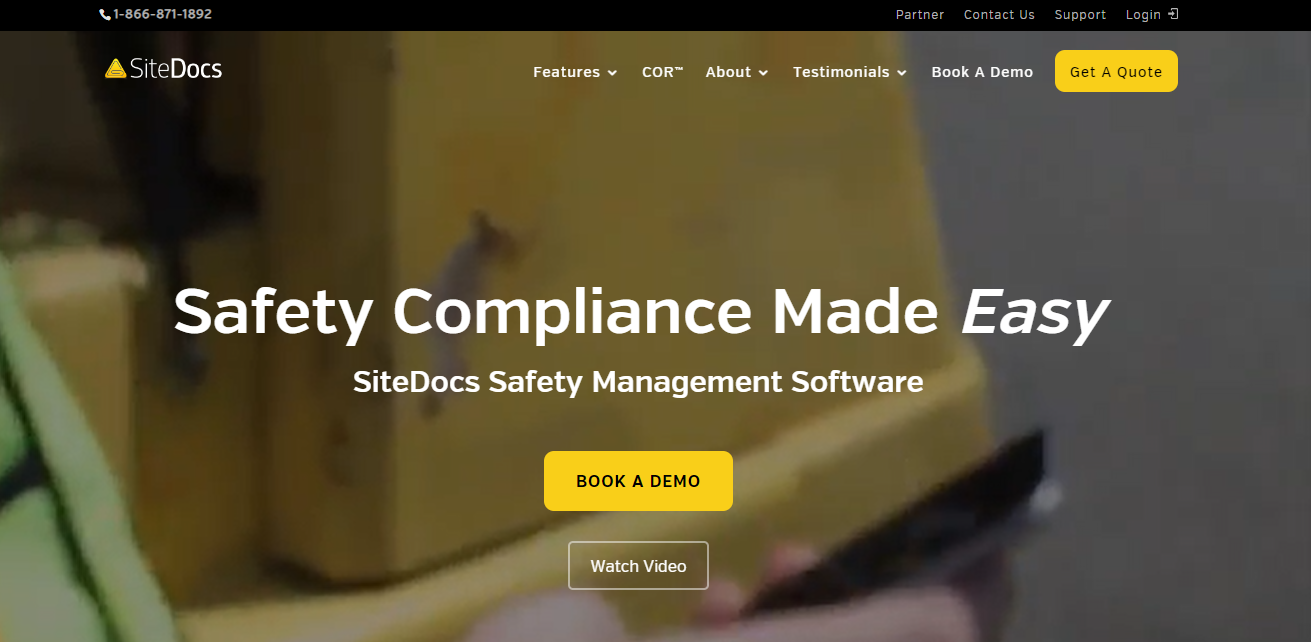The image size is (1311, 642).
Task: Click the phone handset icon in top bar
Action: (x=105, y=15)
